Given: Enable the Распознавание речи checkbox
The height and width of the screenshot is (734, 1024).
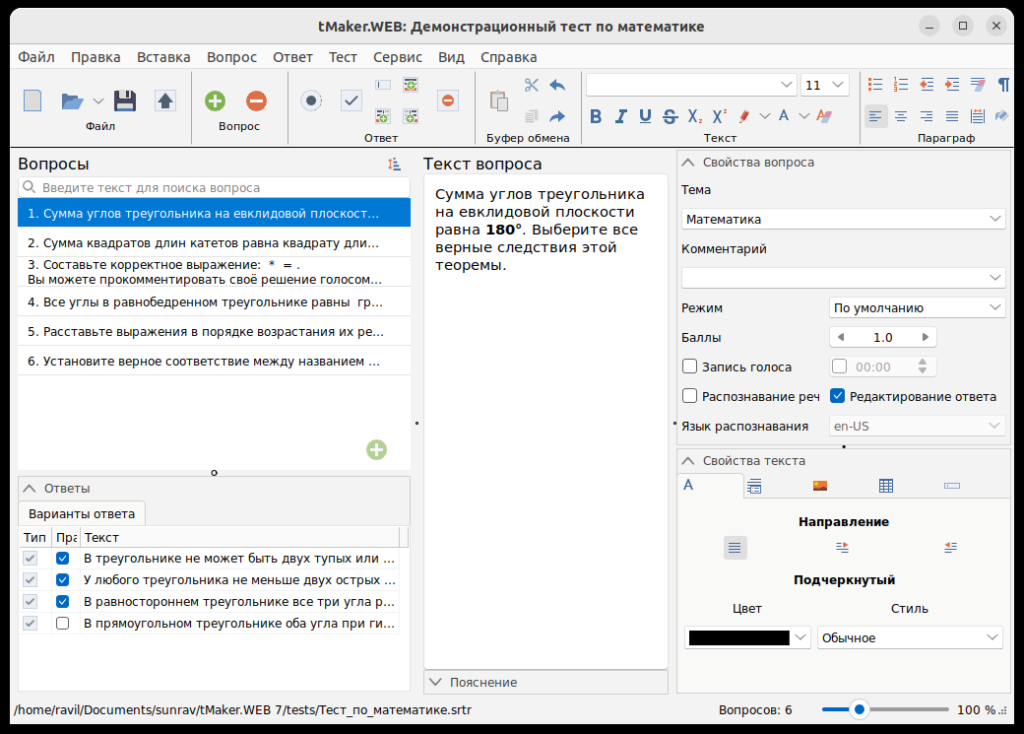Looking at the screenshot, I should [690, 396].
